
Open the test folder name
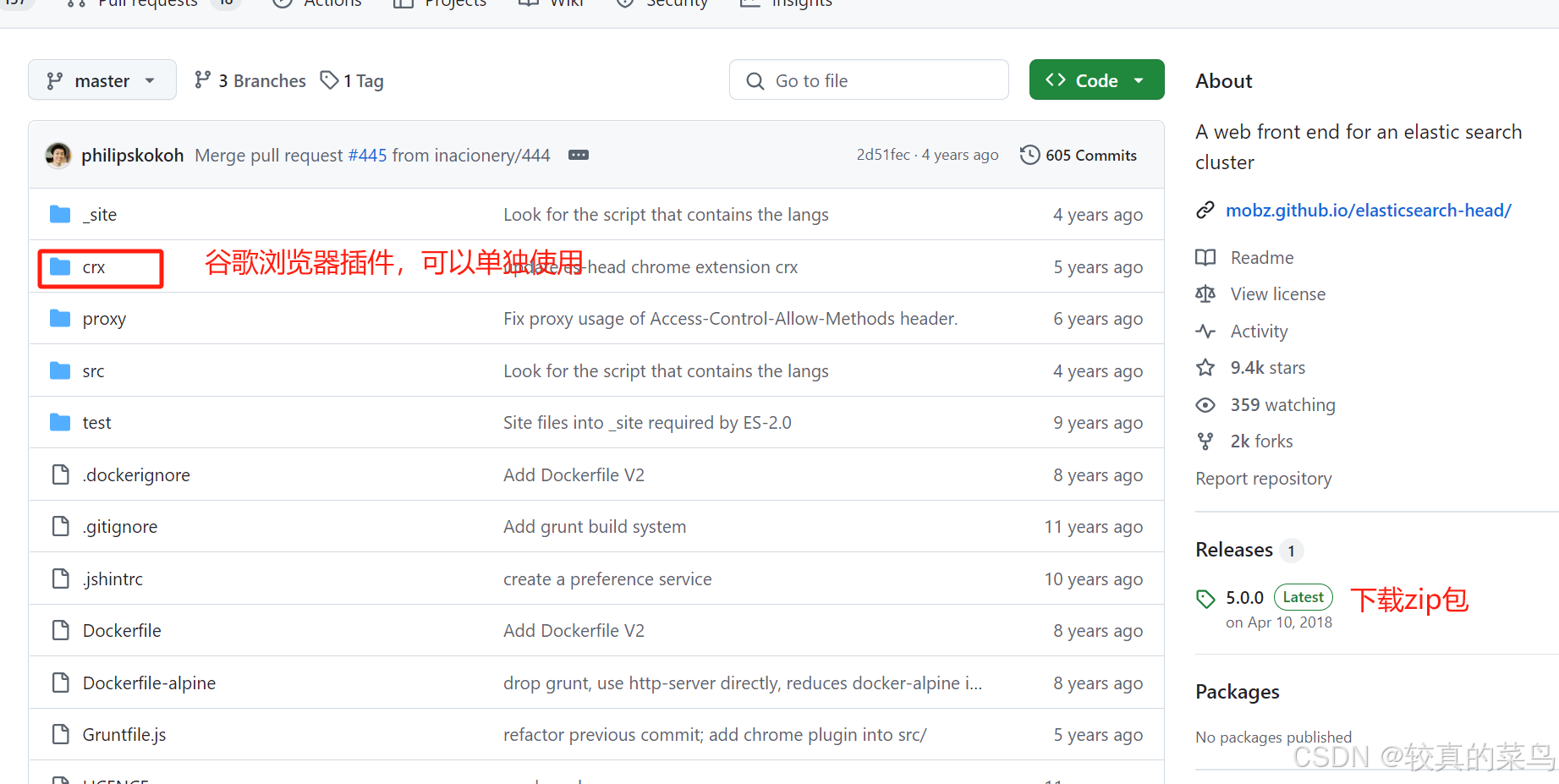[x=96, y=423]
